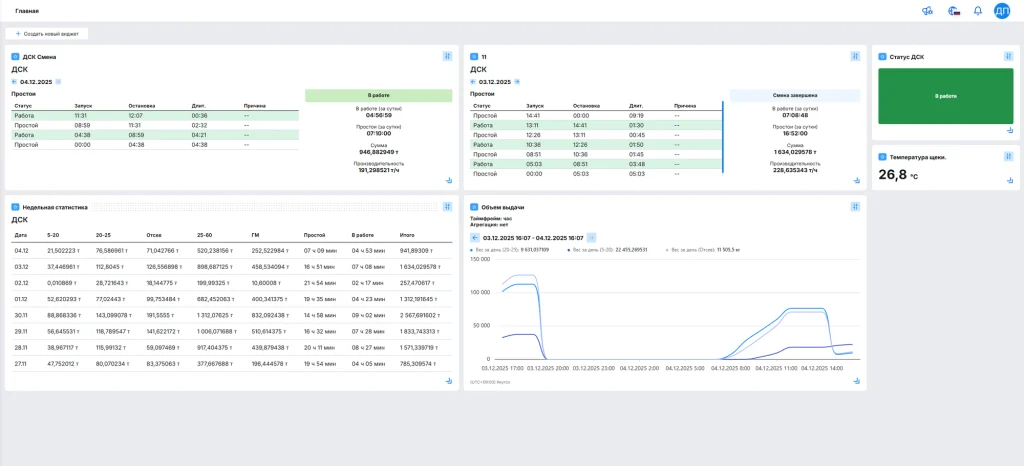Click widget 11 Работа row starting 05:03
The image size is (1024, 466).
coord(596,164)
